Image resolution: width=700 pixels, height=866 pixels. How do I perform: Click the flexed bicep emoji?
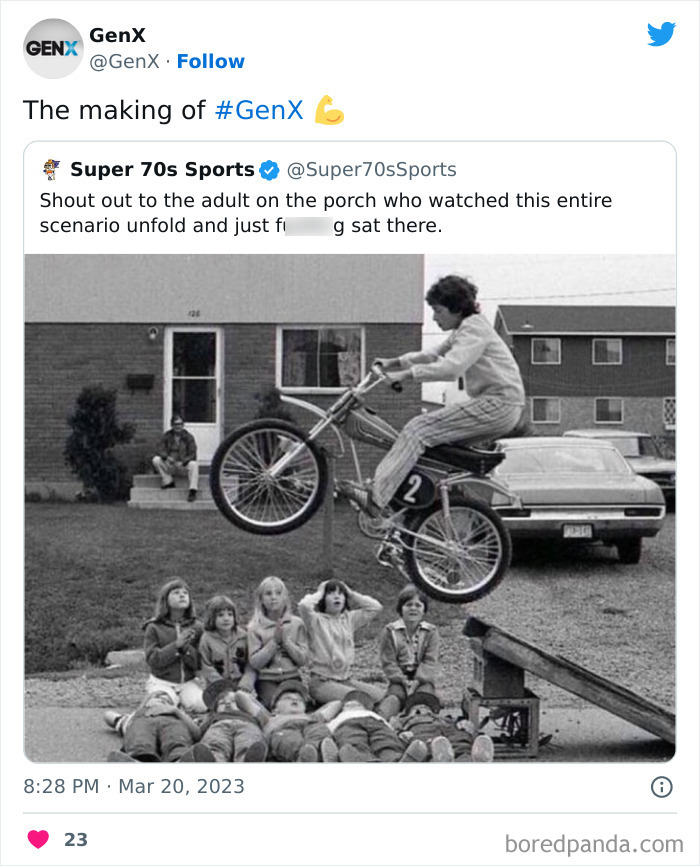(329, 110)
